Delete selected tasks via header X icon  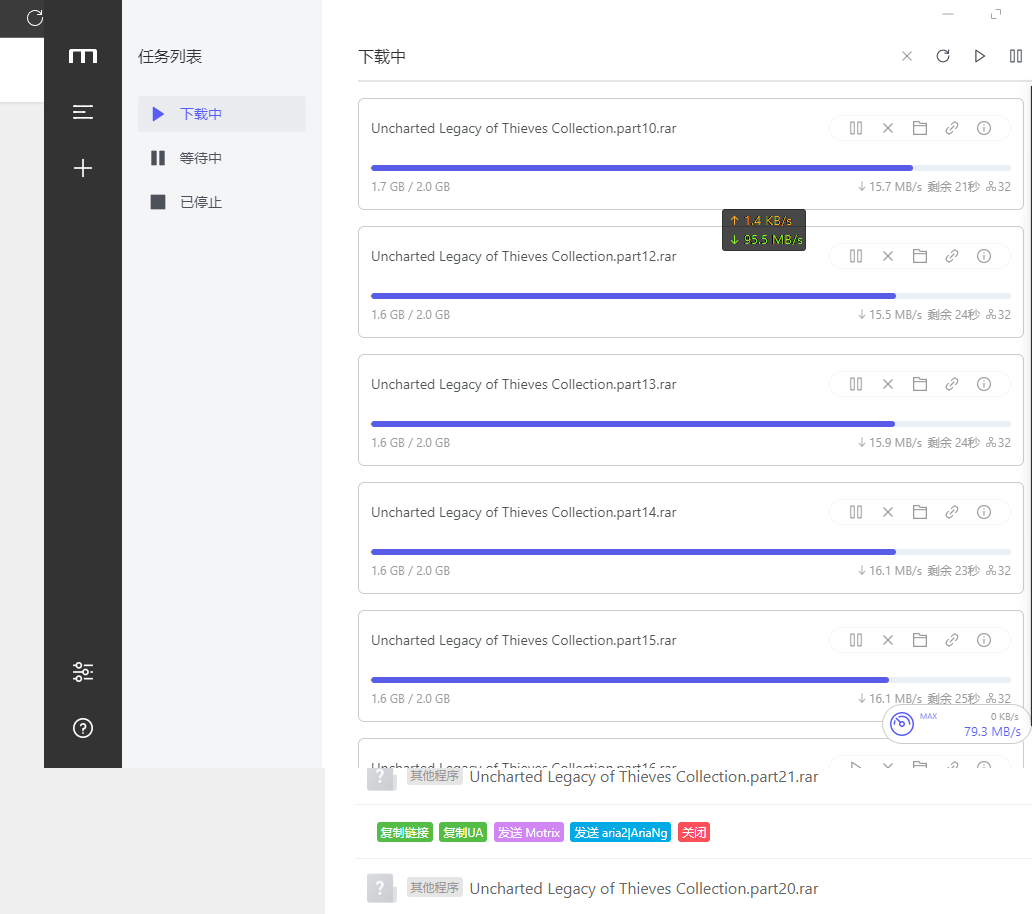coord(907,57)
